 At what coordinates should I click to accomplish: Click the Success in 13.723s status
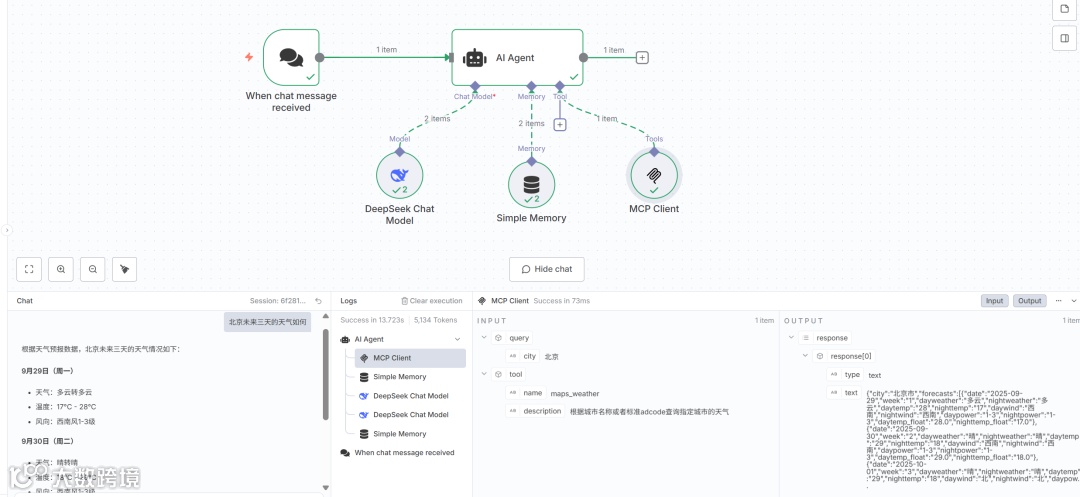(x=374, y=320)
